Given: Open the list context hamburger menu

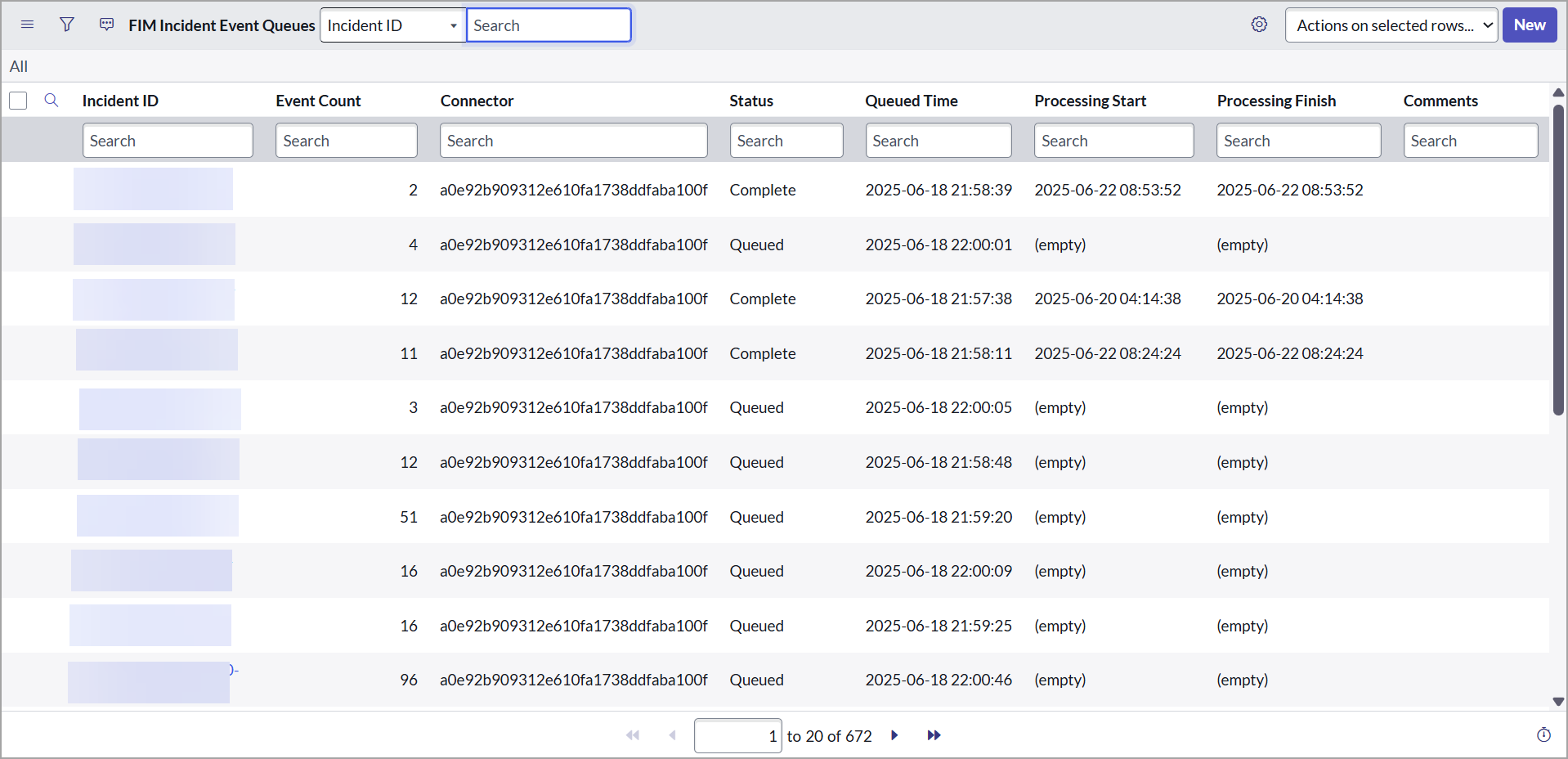Looking at the screenshot, I should [27, 25].
